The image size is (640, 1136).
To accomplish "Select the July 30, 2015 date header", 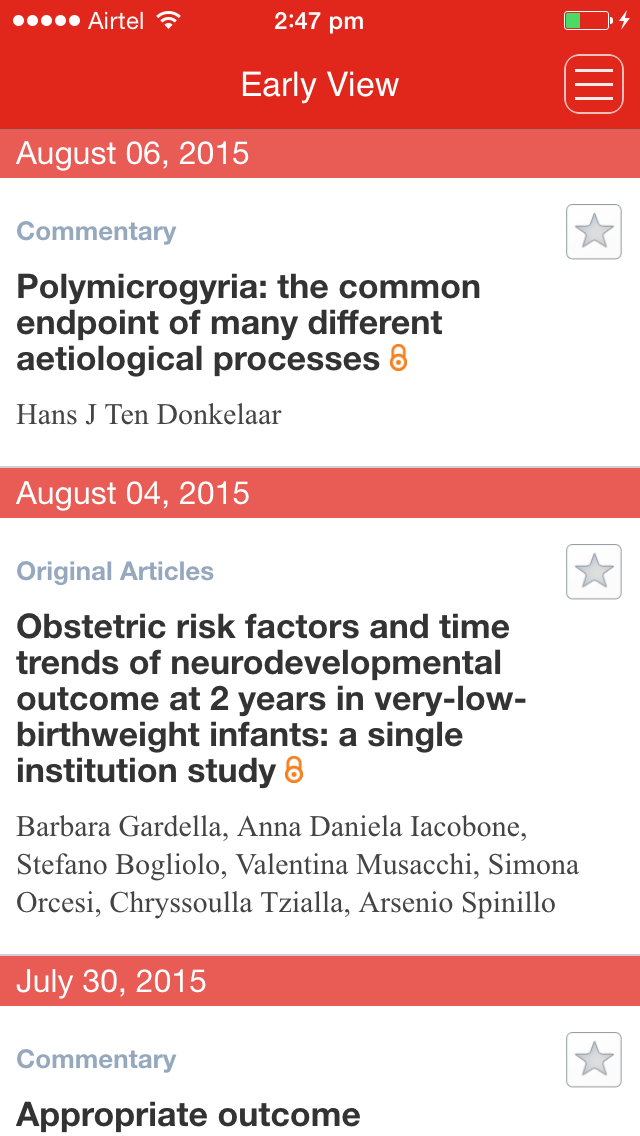I will (320, 982).
